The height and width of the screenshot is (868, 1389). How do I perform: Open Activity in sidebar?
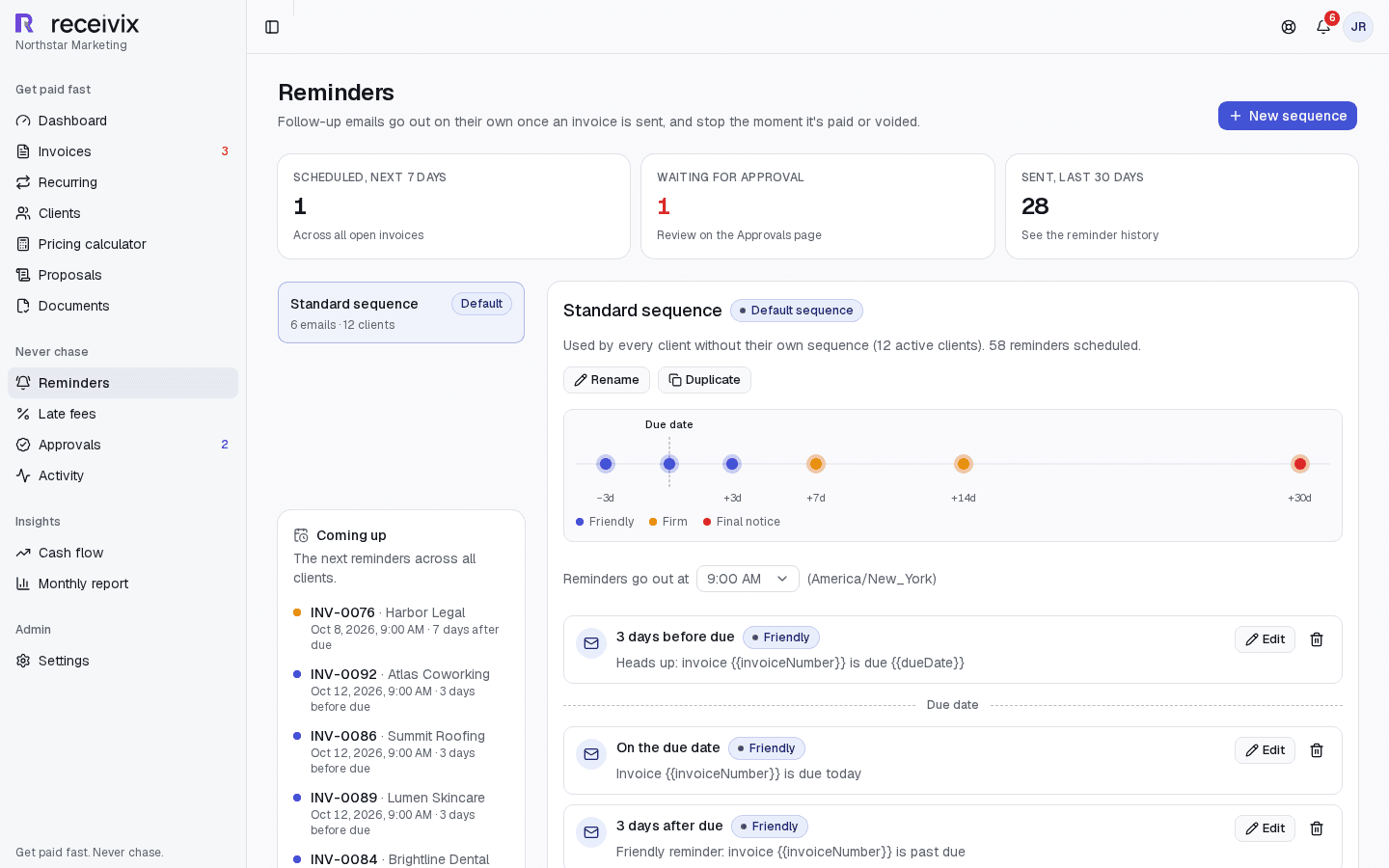123,475
